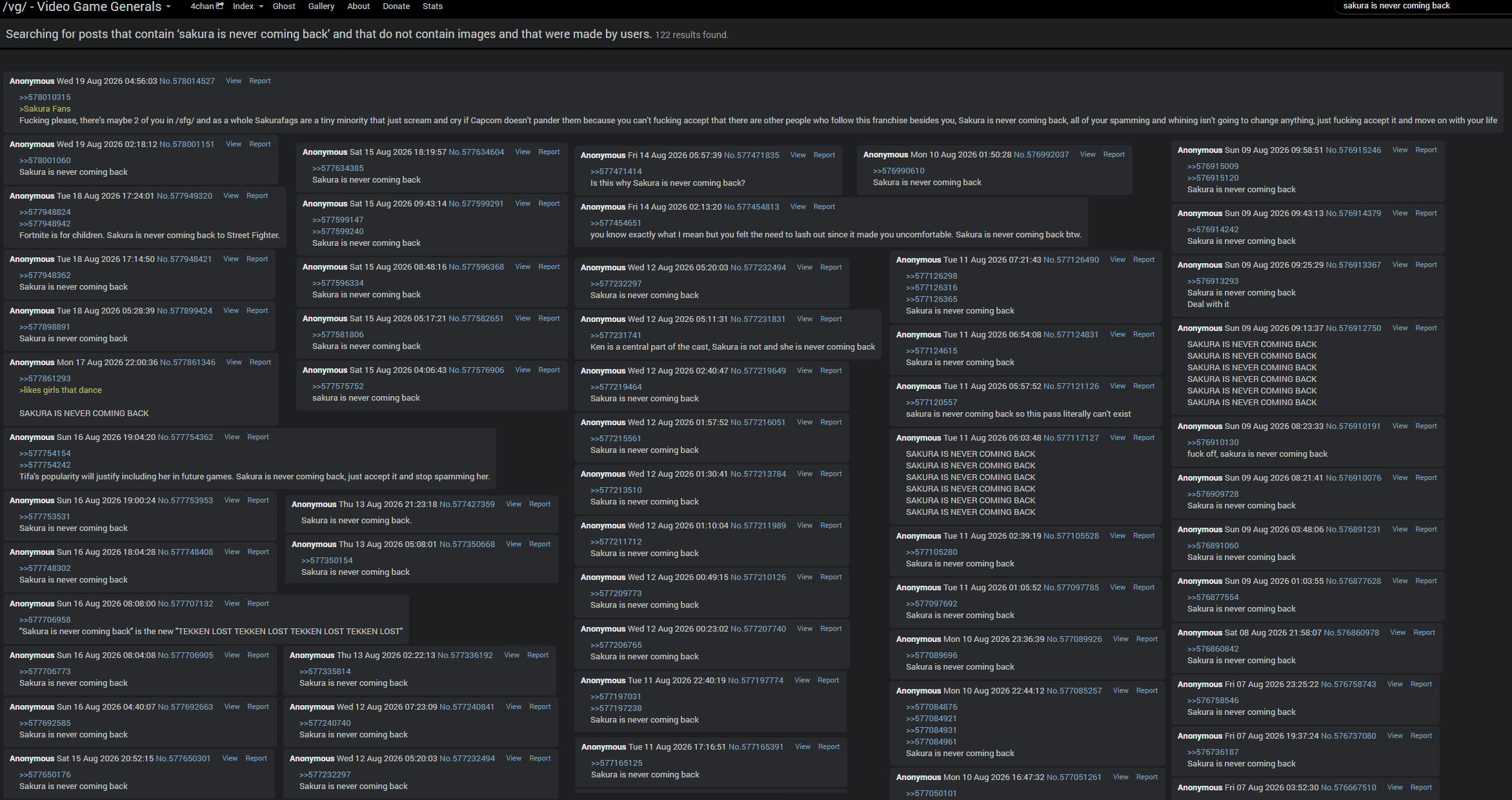The height and width of the screenshot is (800, 1512).
Task: View post No.577089926
Action: click(x=1121, y=639)
